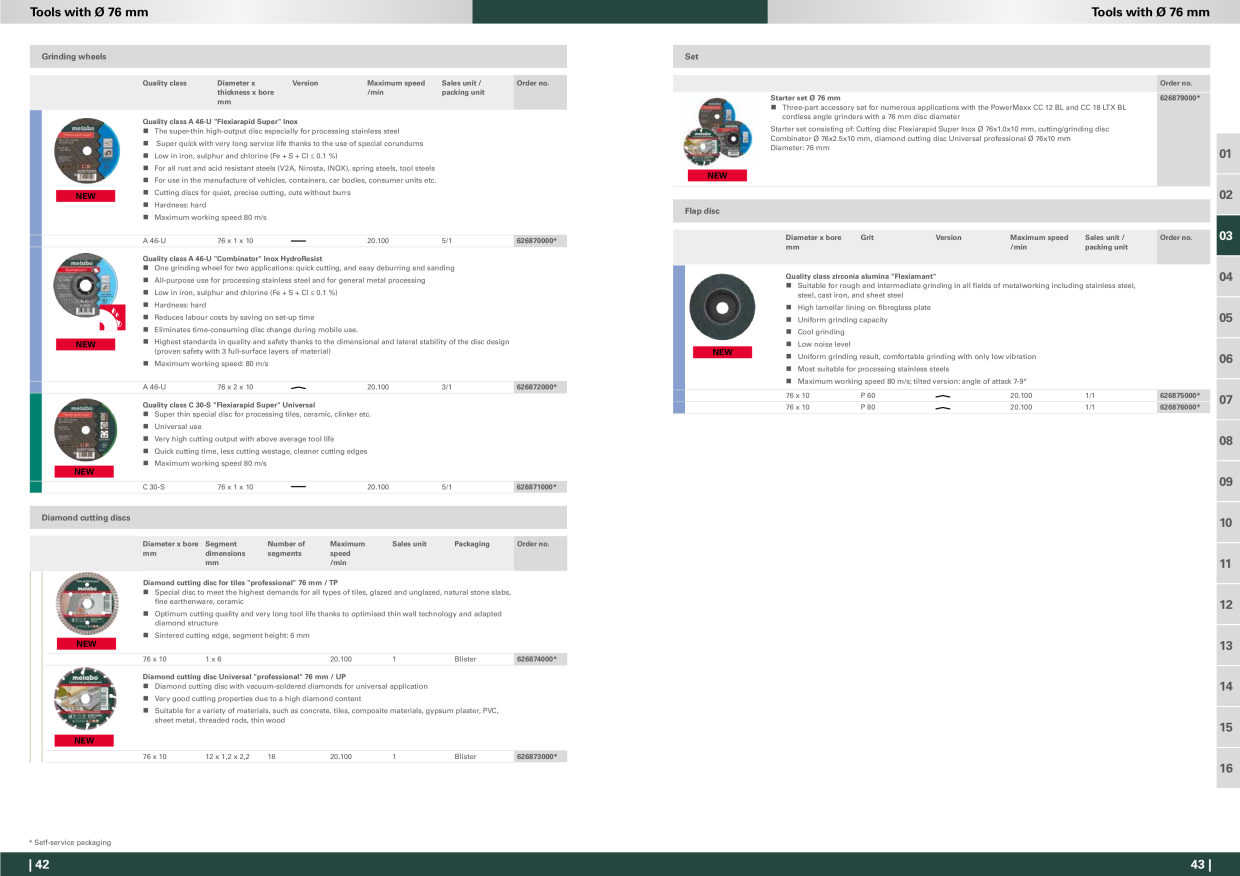This screenshot has height=876, width=1240.
Task: Click the Starter set Ø 76 mm title
Action: click(x=805, y=98)
